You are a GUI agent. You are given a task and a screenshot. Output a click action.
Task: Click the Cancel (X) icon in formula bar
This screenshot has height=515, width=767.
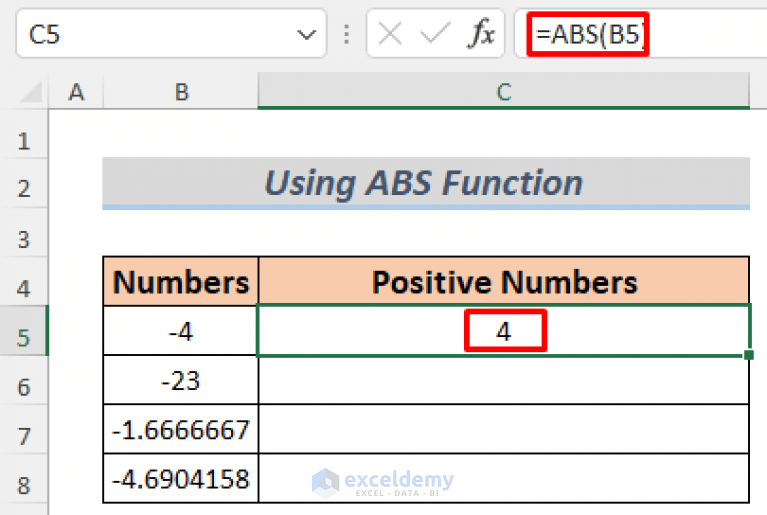coord(390,34)
